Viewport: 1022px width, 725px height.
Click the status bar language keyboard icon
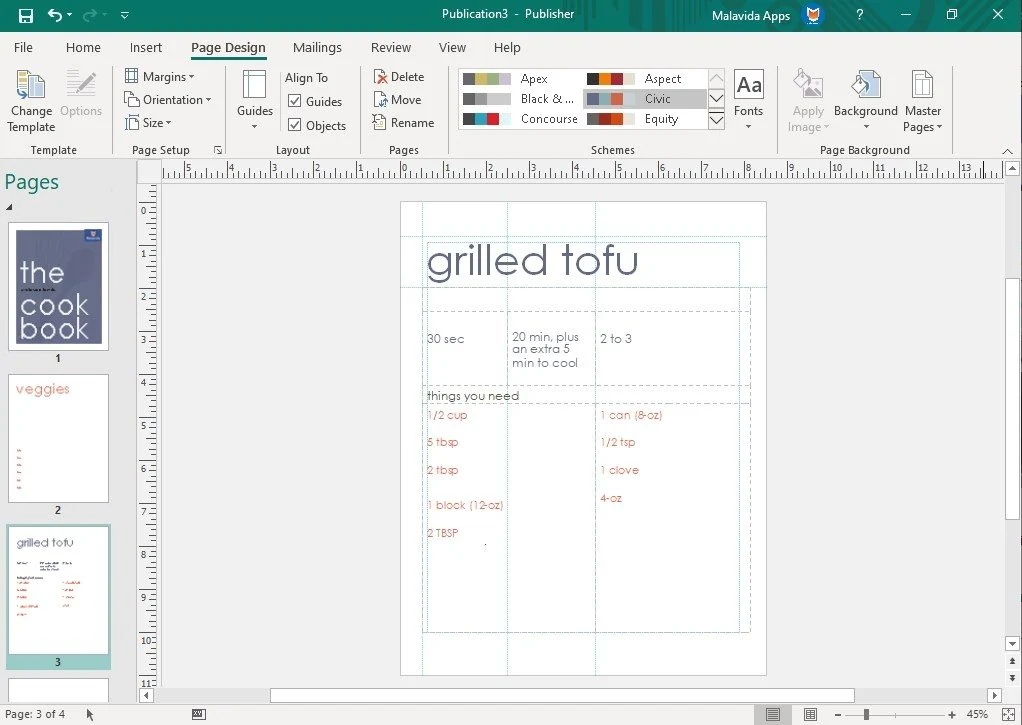199,715
